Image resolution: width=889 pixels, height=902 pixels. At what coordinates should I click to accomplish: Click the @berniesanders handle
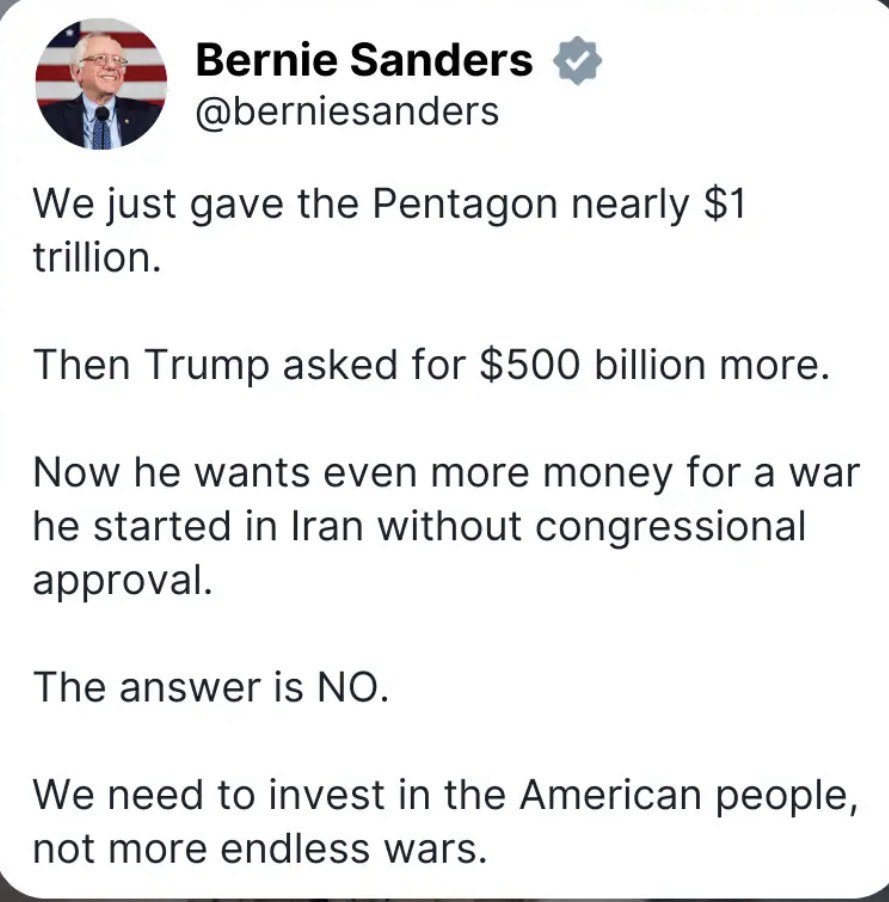(346, 112)
